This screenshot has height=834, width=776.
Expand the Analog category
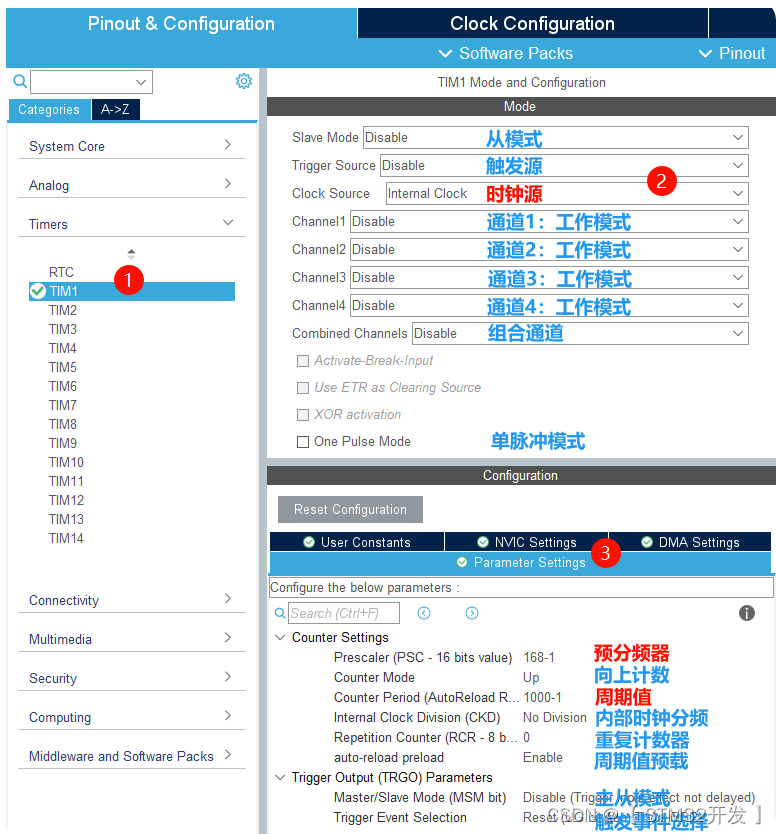pyautogui.click(x=131, y=185)
